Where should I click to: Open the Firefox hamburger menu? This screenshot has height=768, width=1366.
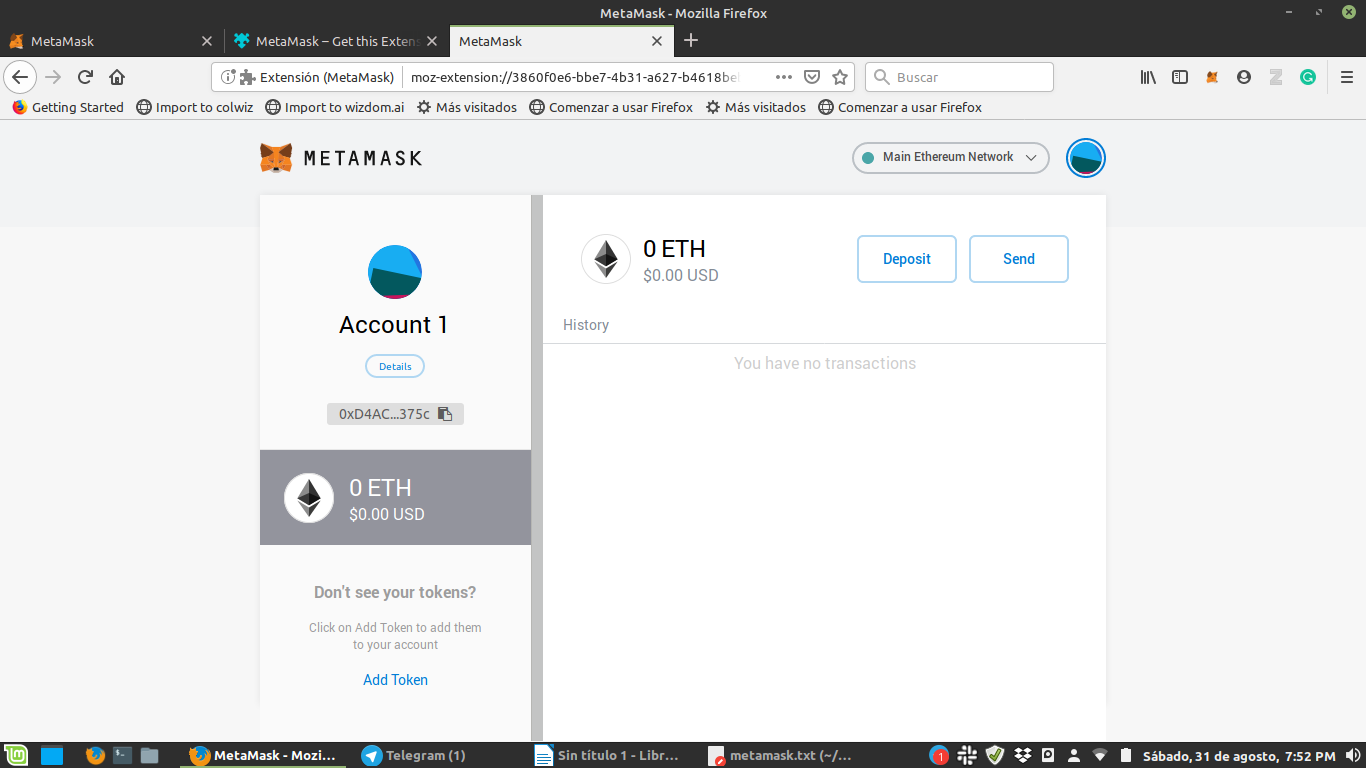[x=1347, y=77]
